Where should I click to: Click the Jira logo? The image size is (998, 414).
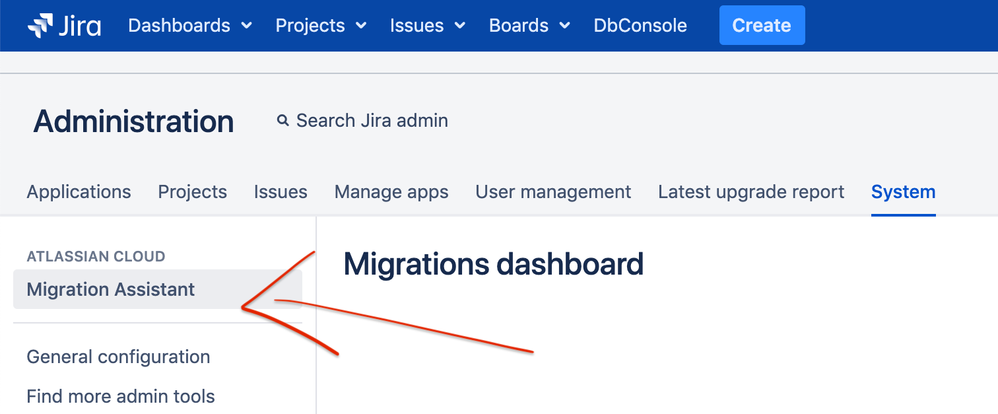64,25
